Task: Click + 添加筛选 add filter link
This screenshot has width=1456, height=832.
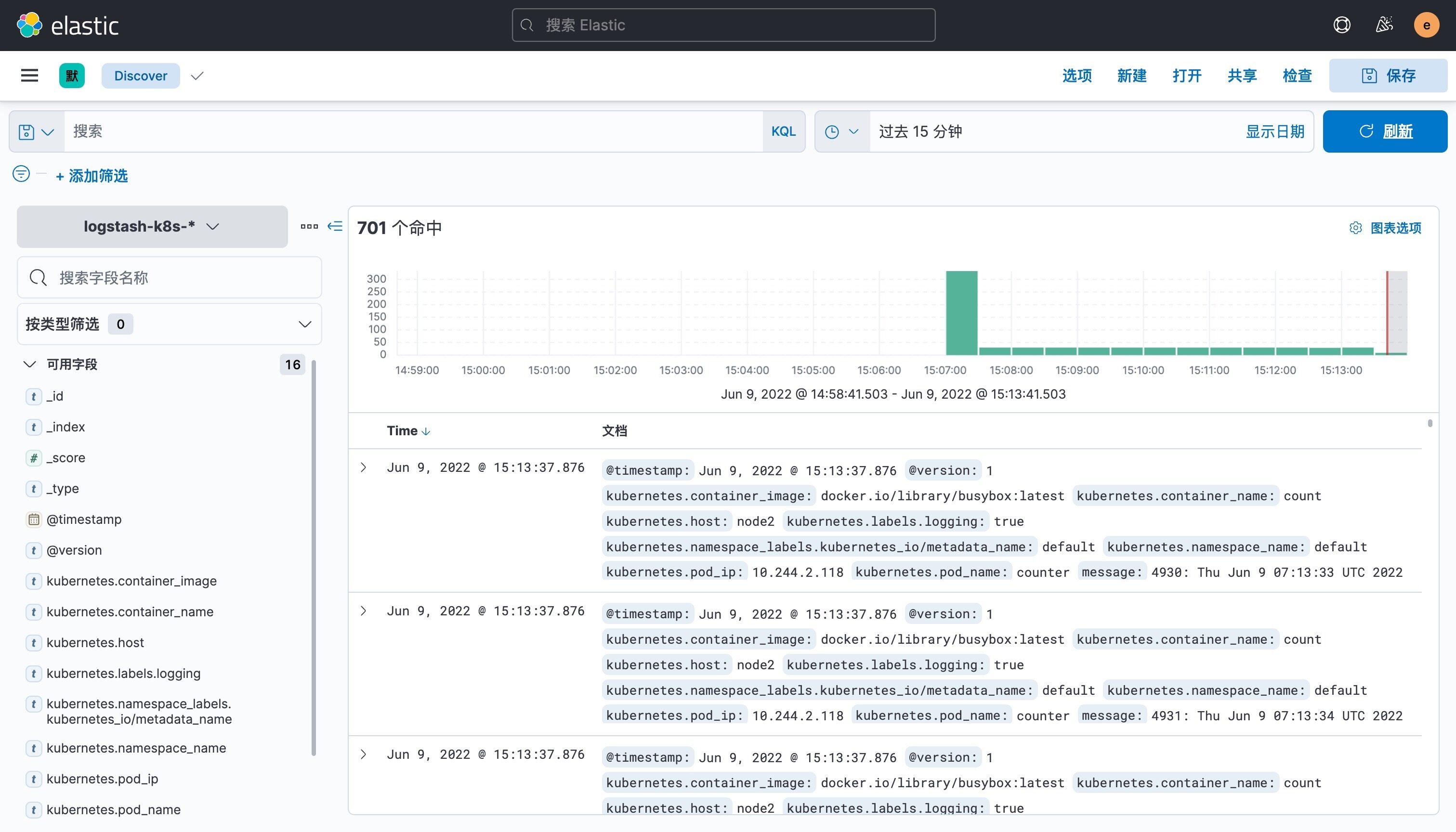Action: point(92,176)
